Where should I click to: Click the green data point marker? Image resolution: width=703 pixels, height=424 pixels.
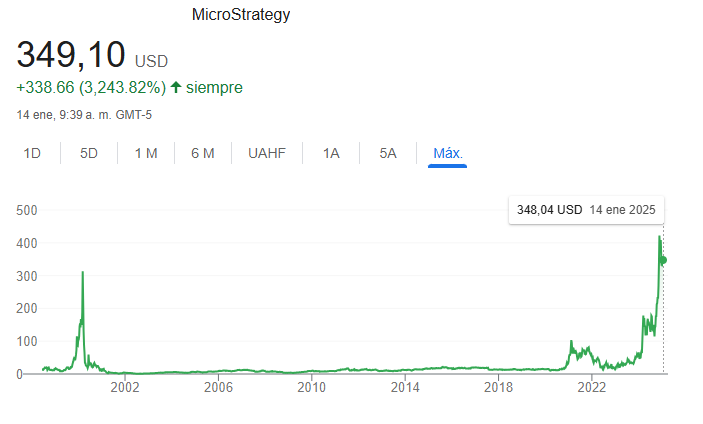663,260
